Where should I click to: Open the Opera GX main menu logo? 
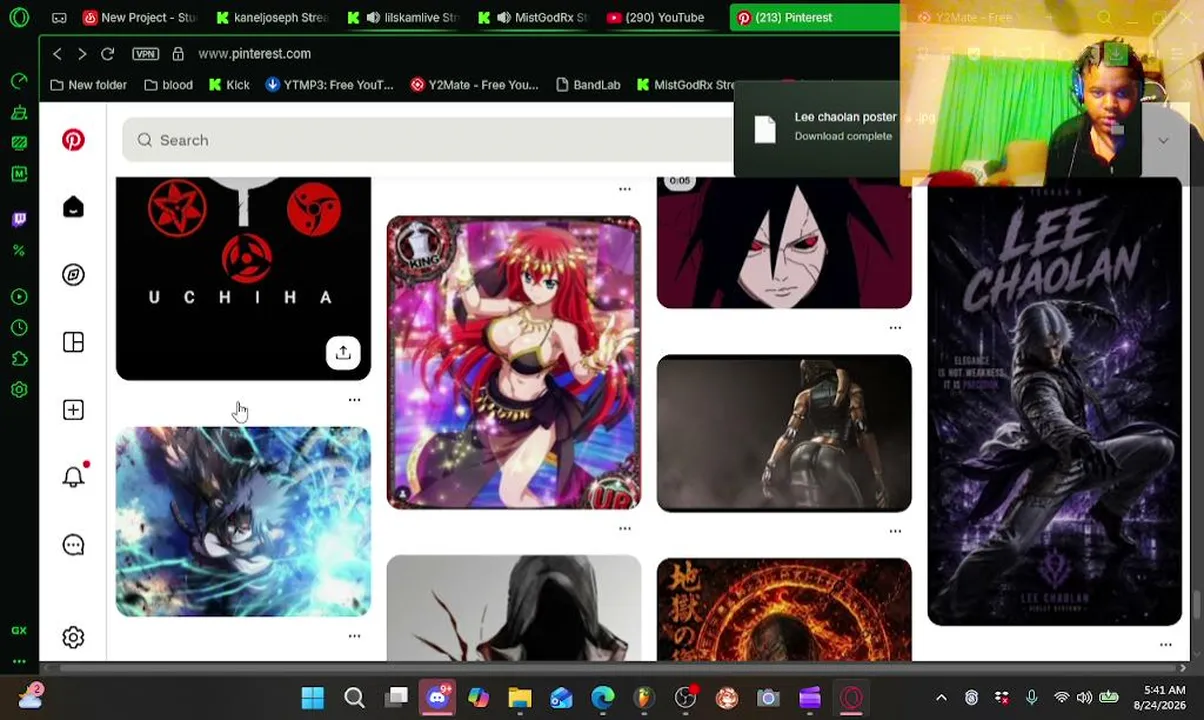(19, 17)
